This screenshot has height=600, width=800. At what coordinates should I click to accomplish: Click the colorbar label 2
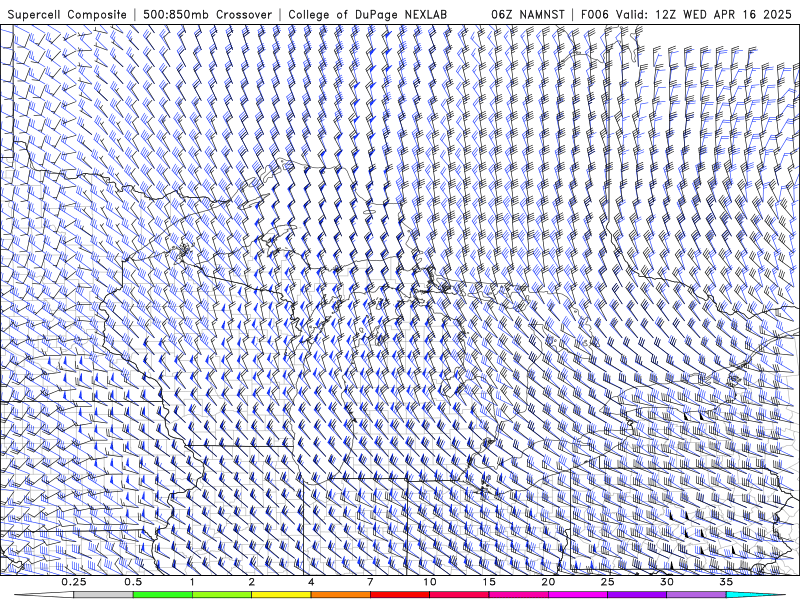[252, 582]
